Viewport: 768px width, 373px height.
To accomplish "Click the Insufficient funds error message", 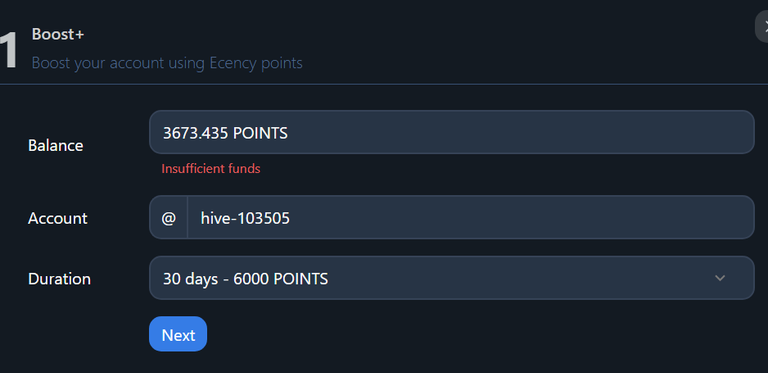I will click(211, 168).
